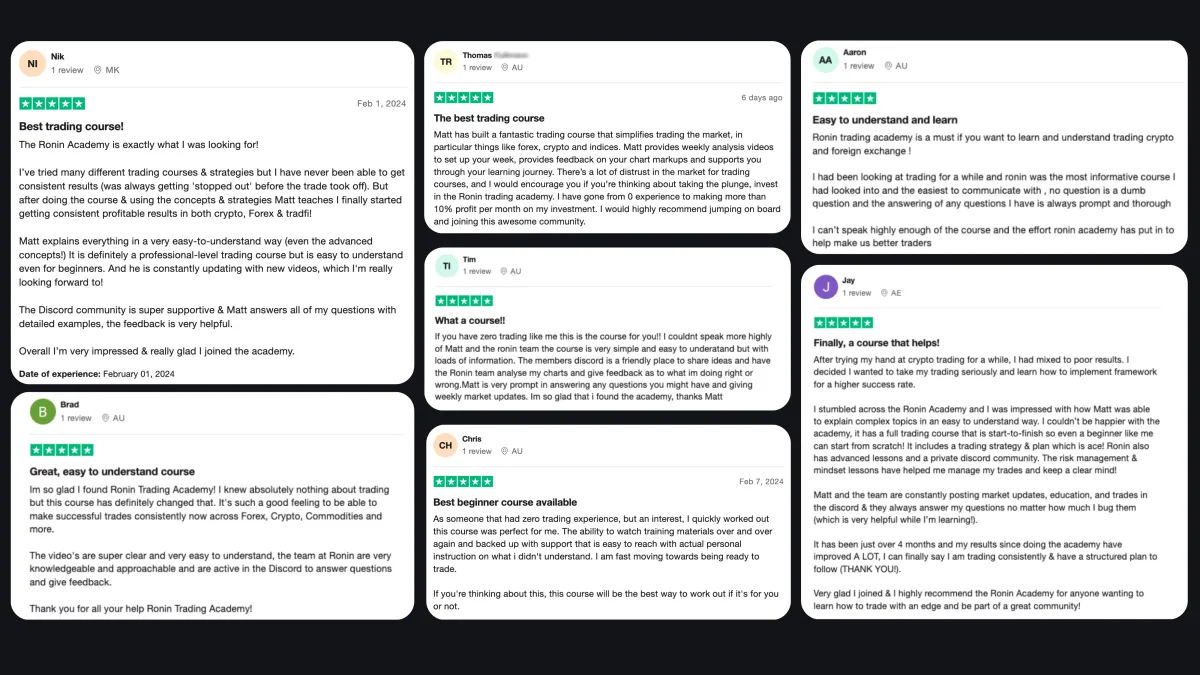Click the five-star rating on Nik's review
This screenshot has height=675, width=1200.
[52, 103]
